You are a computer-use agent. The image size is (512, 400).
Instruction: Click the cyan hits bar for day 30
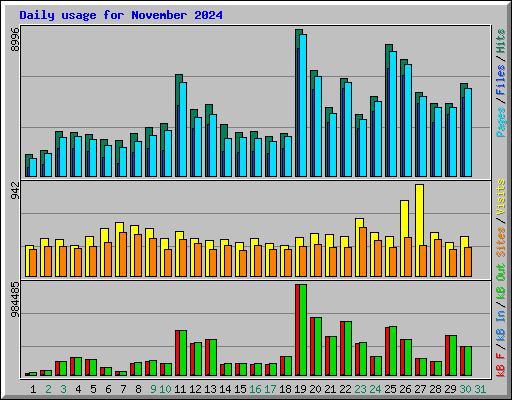tap(468, 132)
